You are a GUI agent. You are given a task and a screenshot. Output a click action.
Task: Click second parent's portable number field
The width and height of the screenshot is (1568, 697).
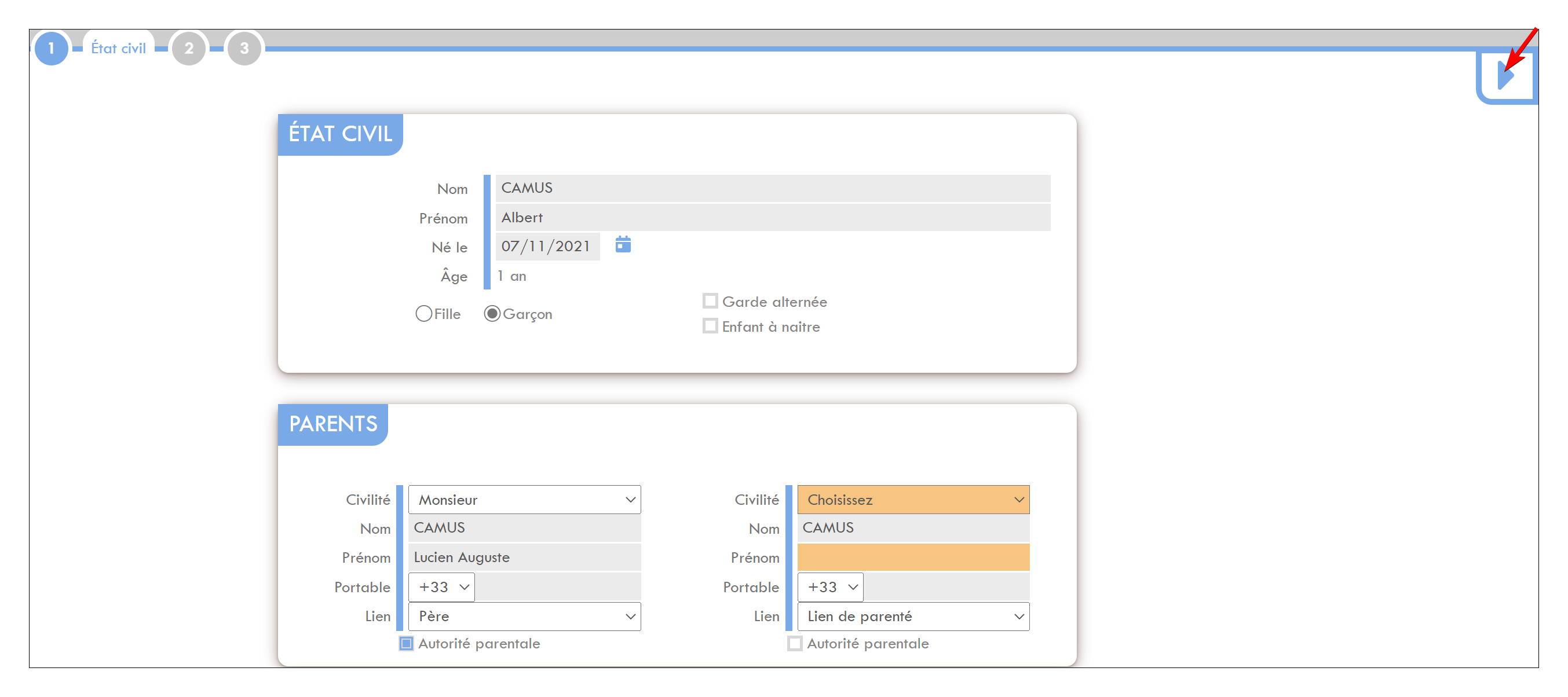click(946, 587)
